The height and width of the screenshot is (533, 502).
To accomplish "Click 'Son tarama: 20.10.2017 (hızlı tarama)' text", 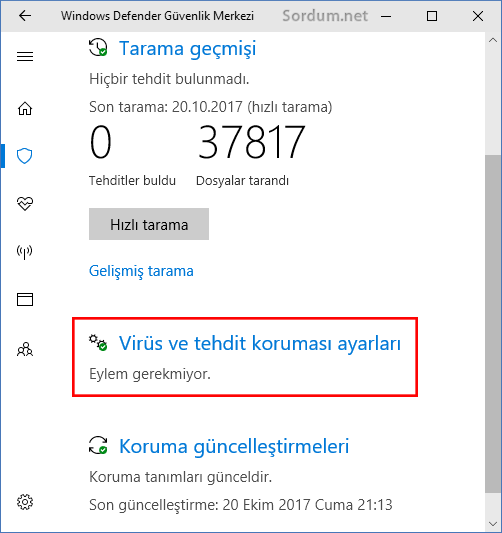I will pos(210,107).
